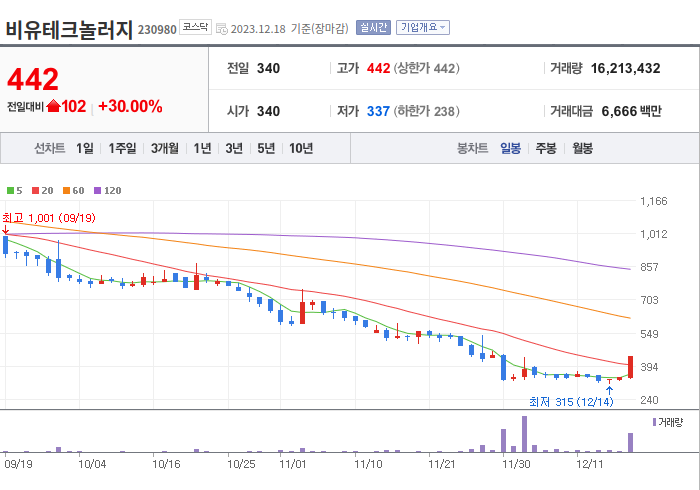
Task: Click the current price 442 in large red
Action: click(x=33, y=79)
